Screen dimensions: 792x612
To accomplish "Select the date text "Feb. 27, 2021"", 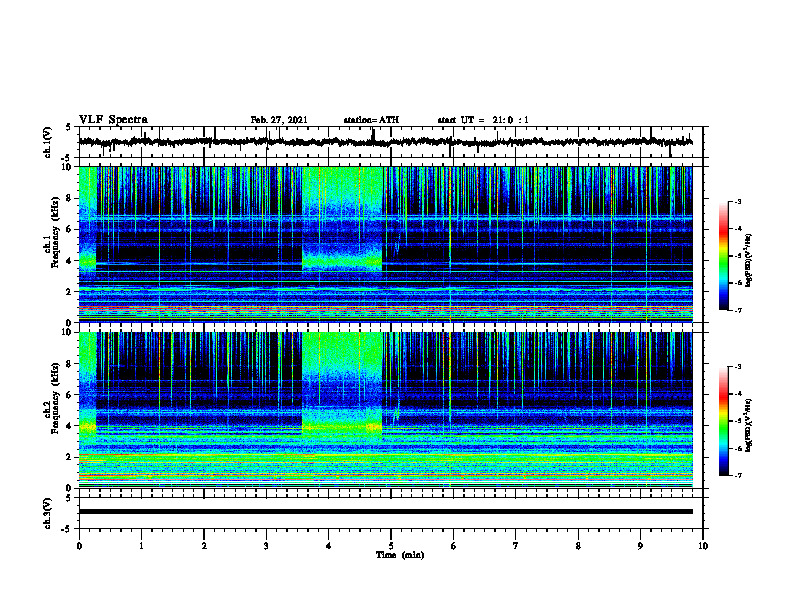I will point(279,120).
